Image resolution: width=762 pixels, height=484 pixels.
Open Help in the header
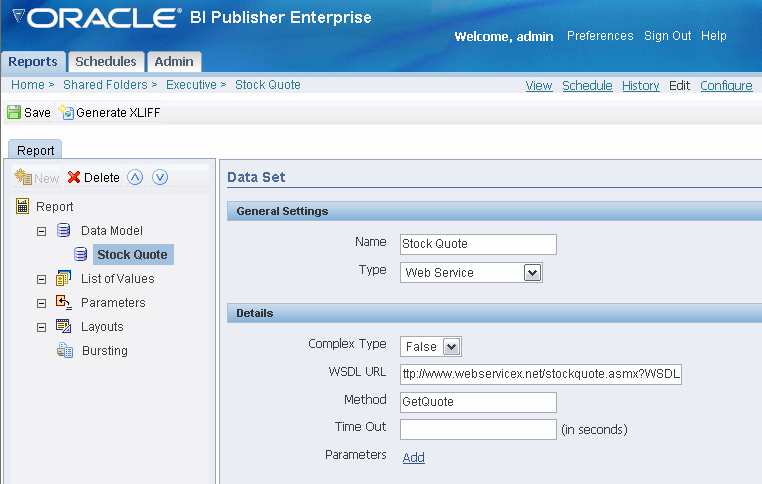pyautogui.click(x=713, y=36)
